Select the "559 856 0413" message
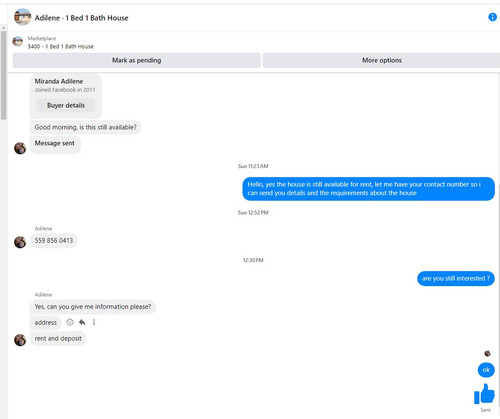500x419 pixels. pos(54,241)
